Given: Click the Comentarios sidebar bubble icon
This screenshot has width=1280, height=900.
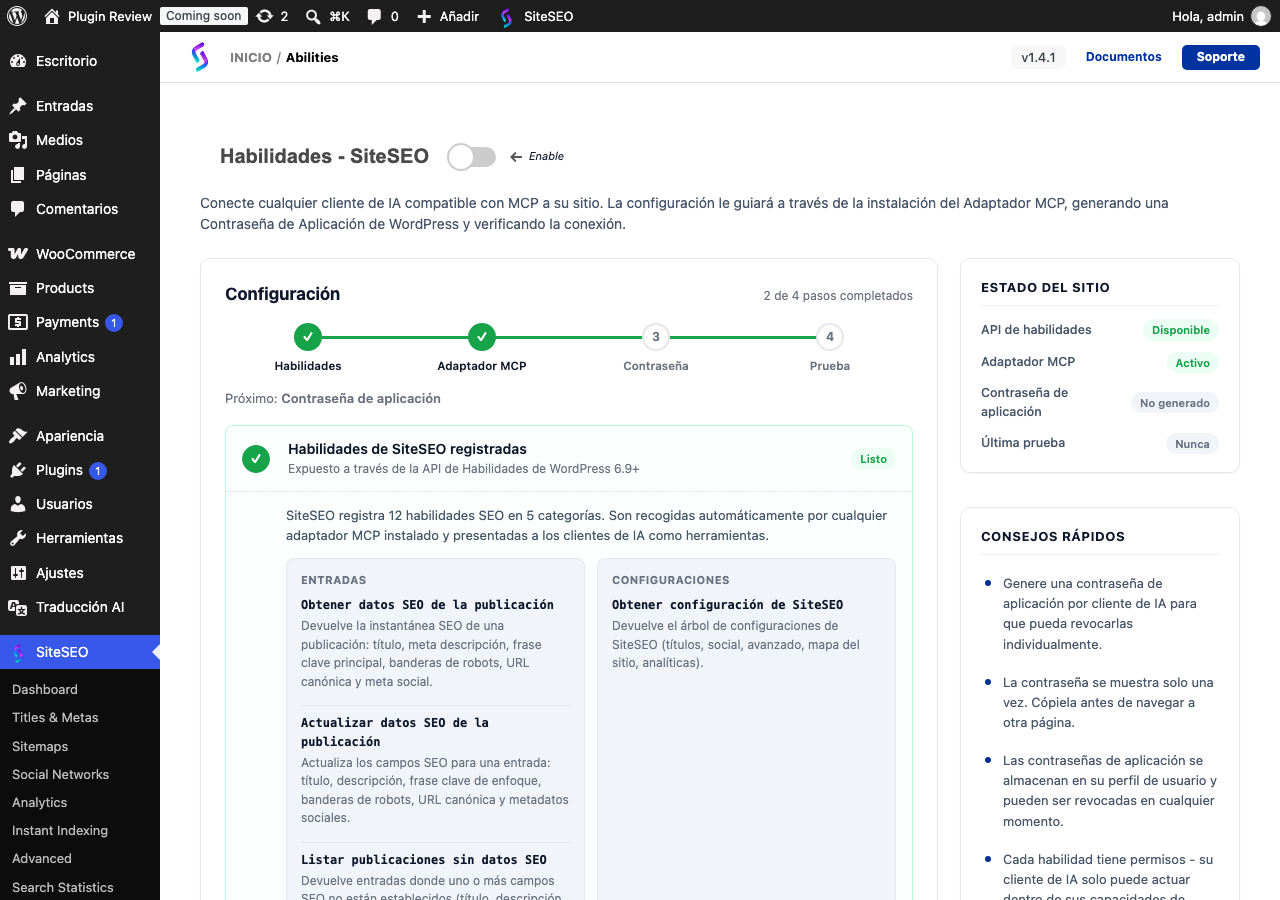Looking at the screenshot, I should point(18,209).
